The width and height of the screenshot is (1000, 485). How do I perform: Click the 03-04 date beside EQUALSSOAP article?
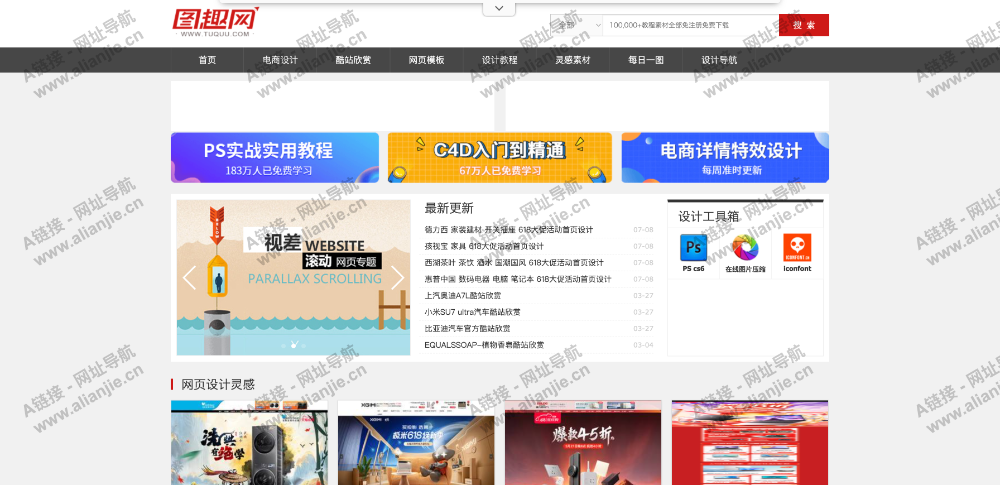(643, 345)
